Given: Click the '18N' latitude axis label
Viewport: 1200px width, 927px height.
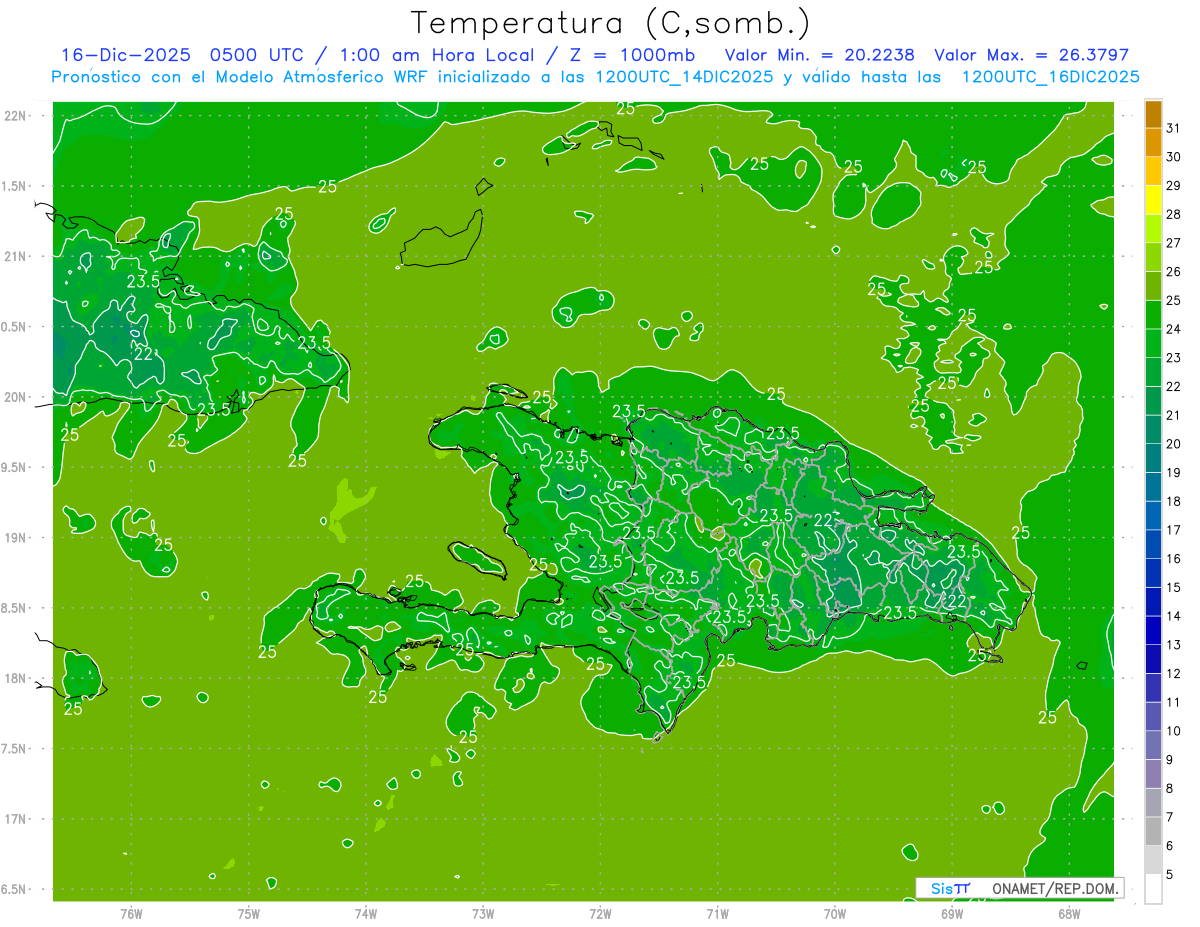Looking at the screenshot, I should point(17,678).
